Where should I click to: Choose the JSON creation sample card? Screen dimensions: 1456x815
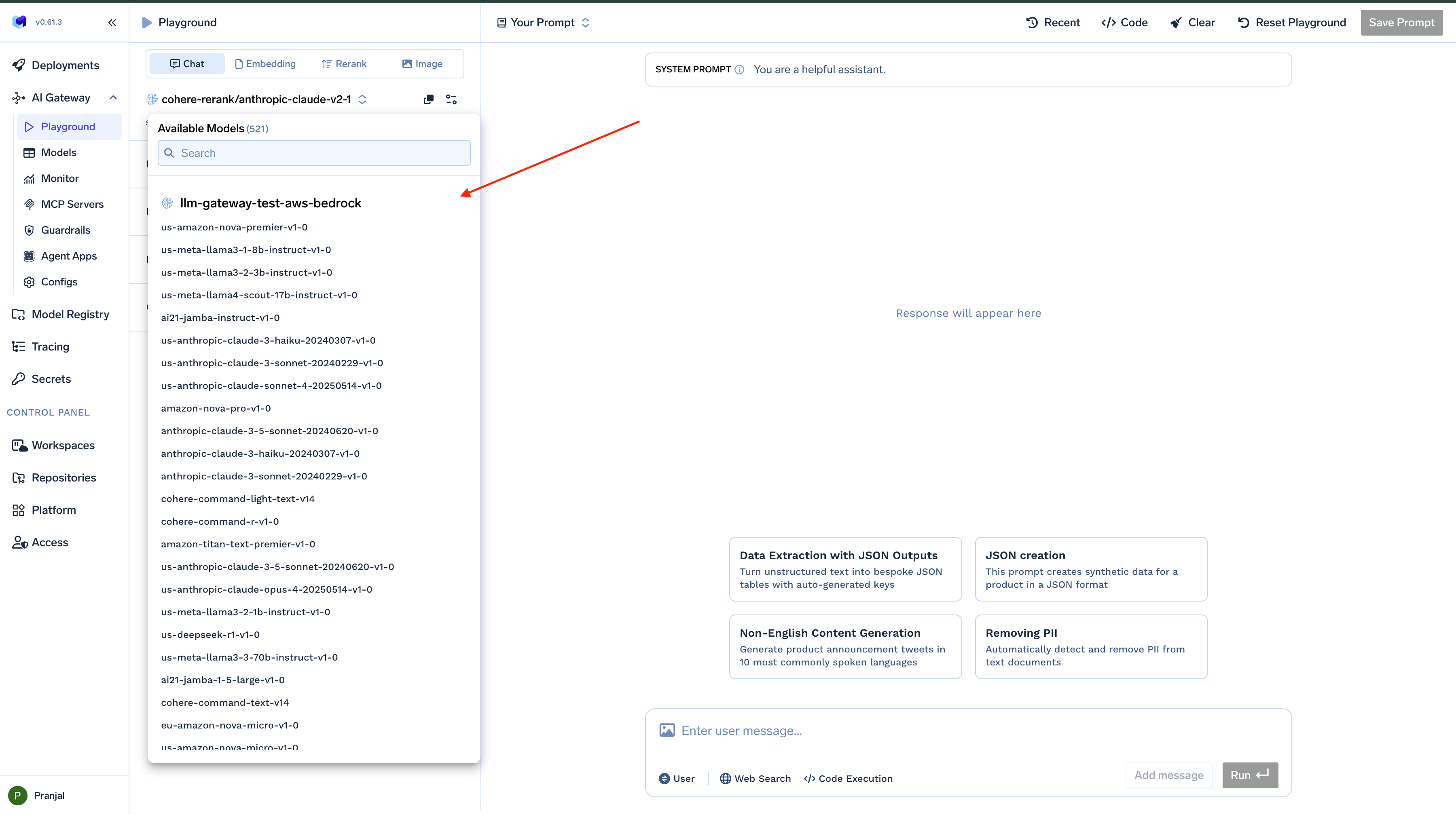[x=1091, y=569]
